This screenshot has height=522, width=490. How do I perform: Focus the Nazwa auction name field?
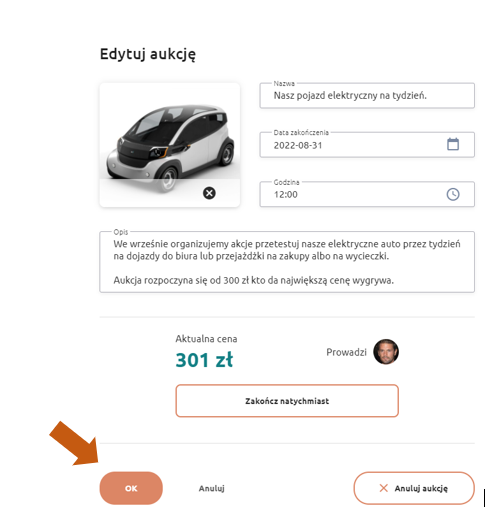coord(367,96)
